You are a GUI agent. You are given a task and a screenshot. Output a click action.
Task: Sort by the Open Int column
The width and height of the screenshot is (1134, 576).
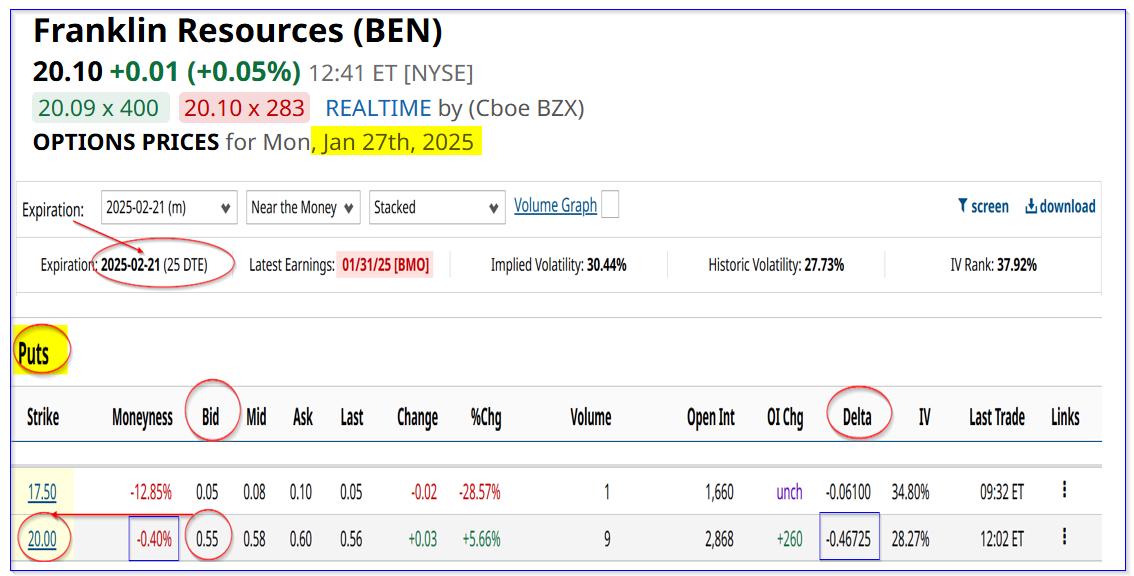pos(710,417)
